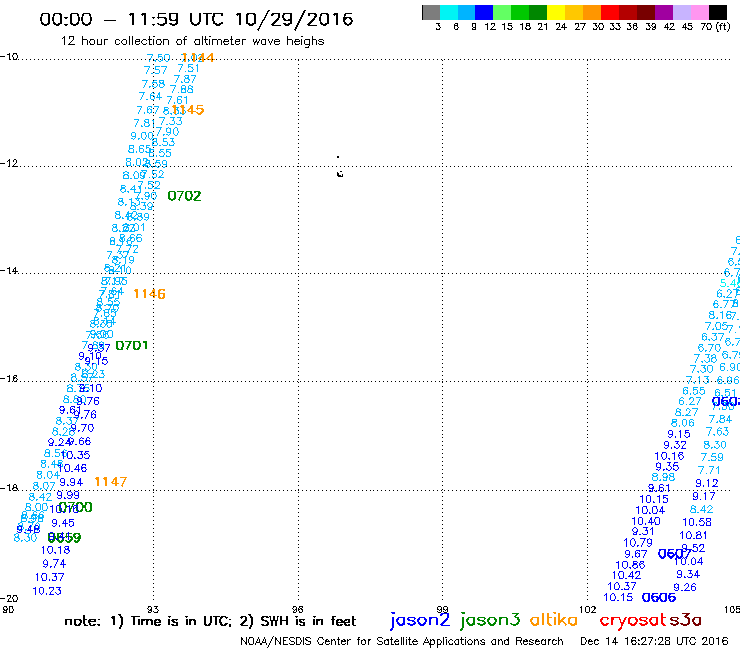Click the wave height value 7.71

pos(709,470)
